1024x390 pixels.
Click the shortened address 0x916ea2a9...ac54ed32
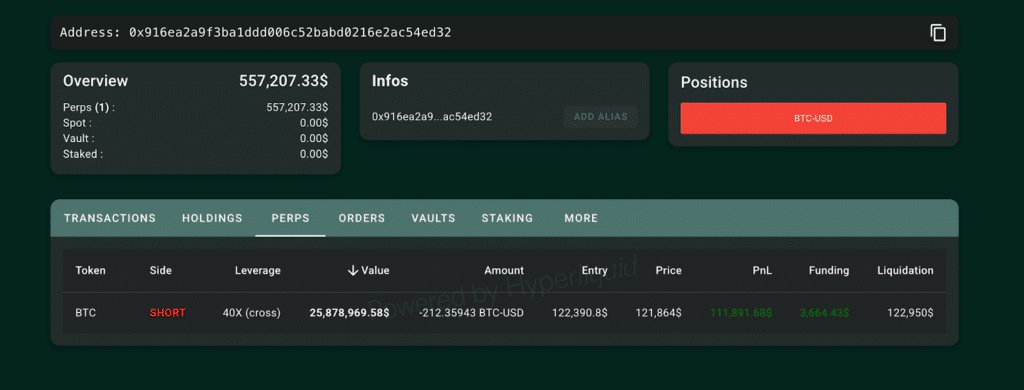[x=432, y=117]
